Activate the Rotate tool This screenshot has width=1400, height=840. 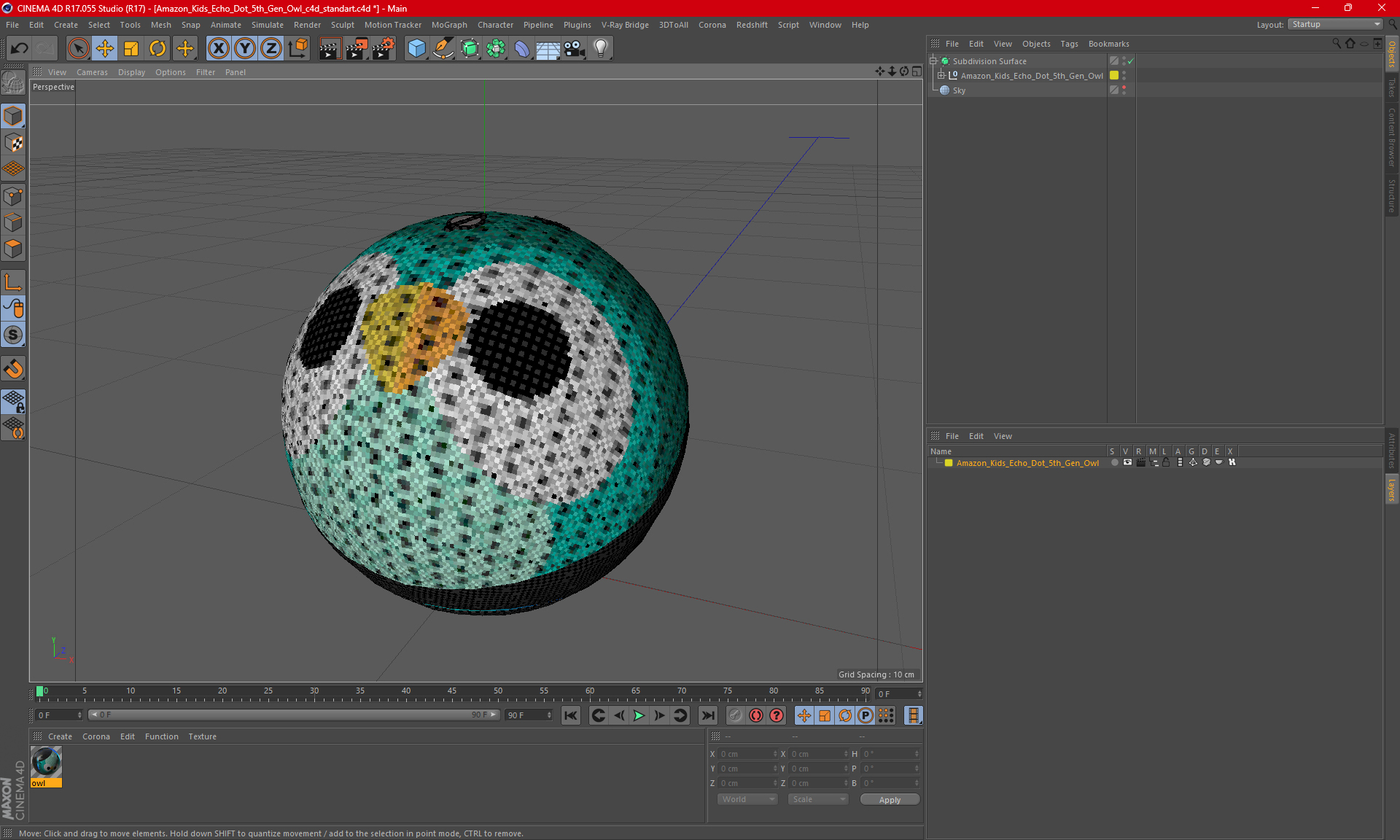pos(157,49)
